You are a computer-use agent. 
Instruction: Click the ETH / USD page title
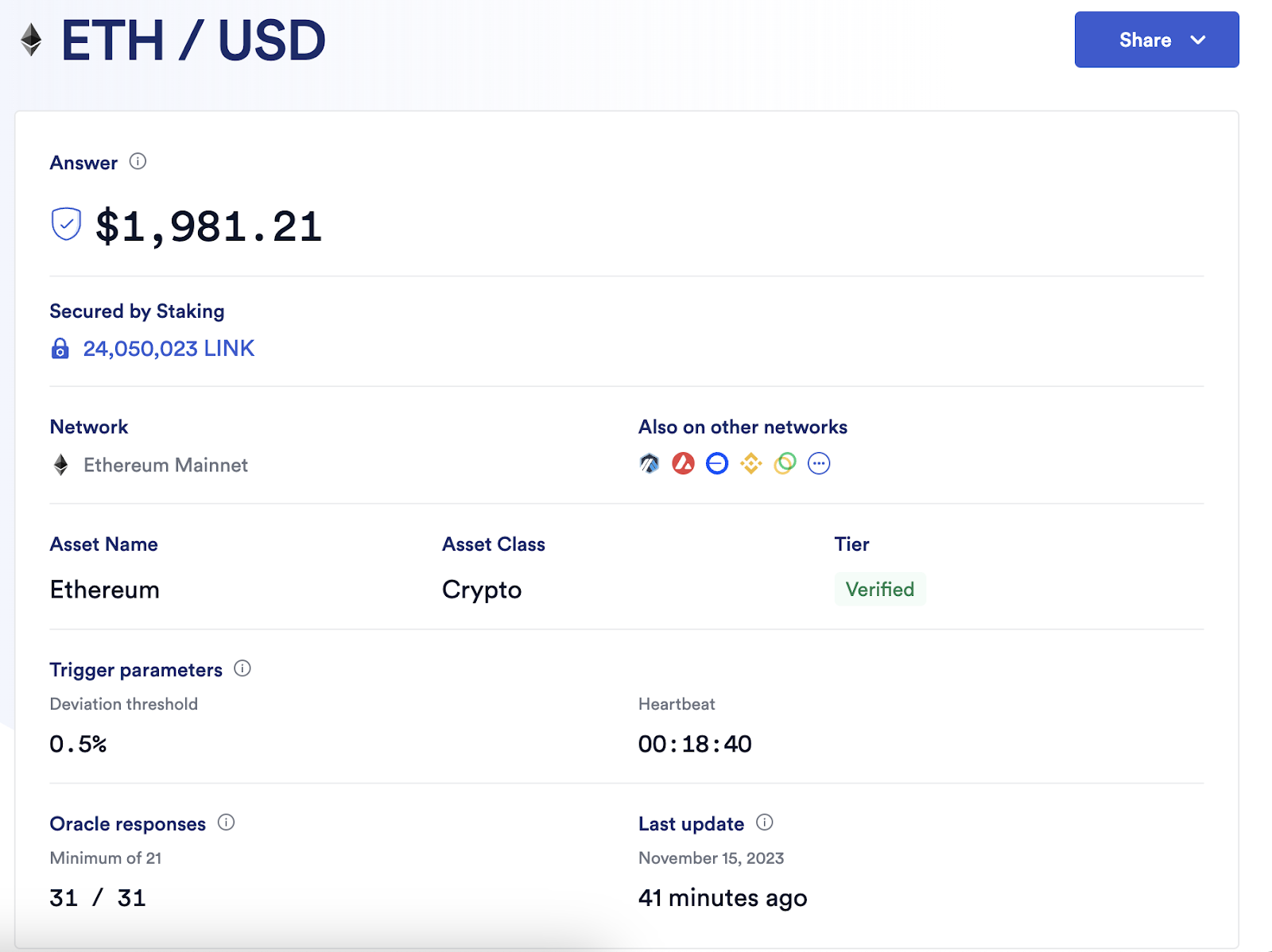tap(193, 41)
